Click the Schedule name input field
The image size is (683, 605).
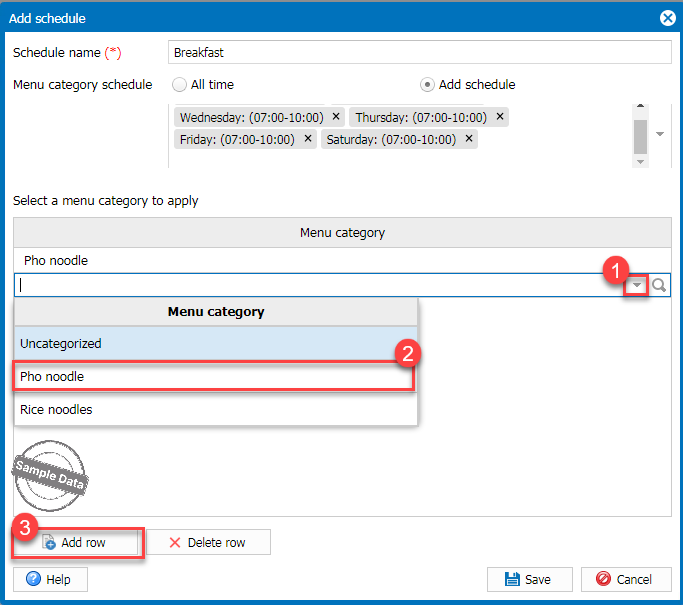point(419,52)
